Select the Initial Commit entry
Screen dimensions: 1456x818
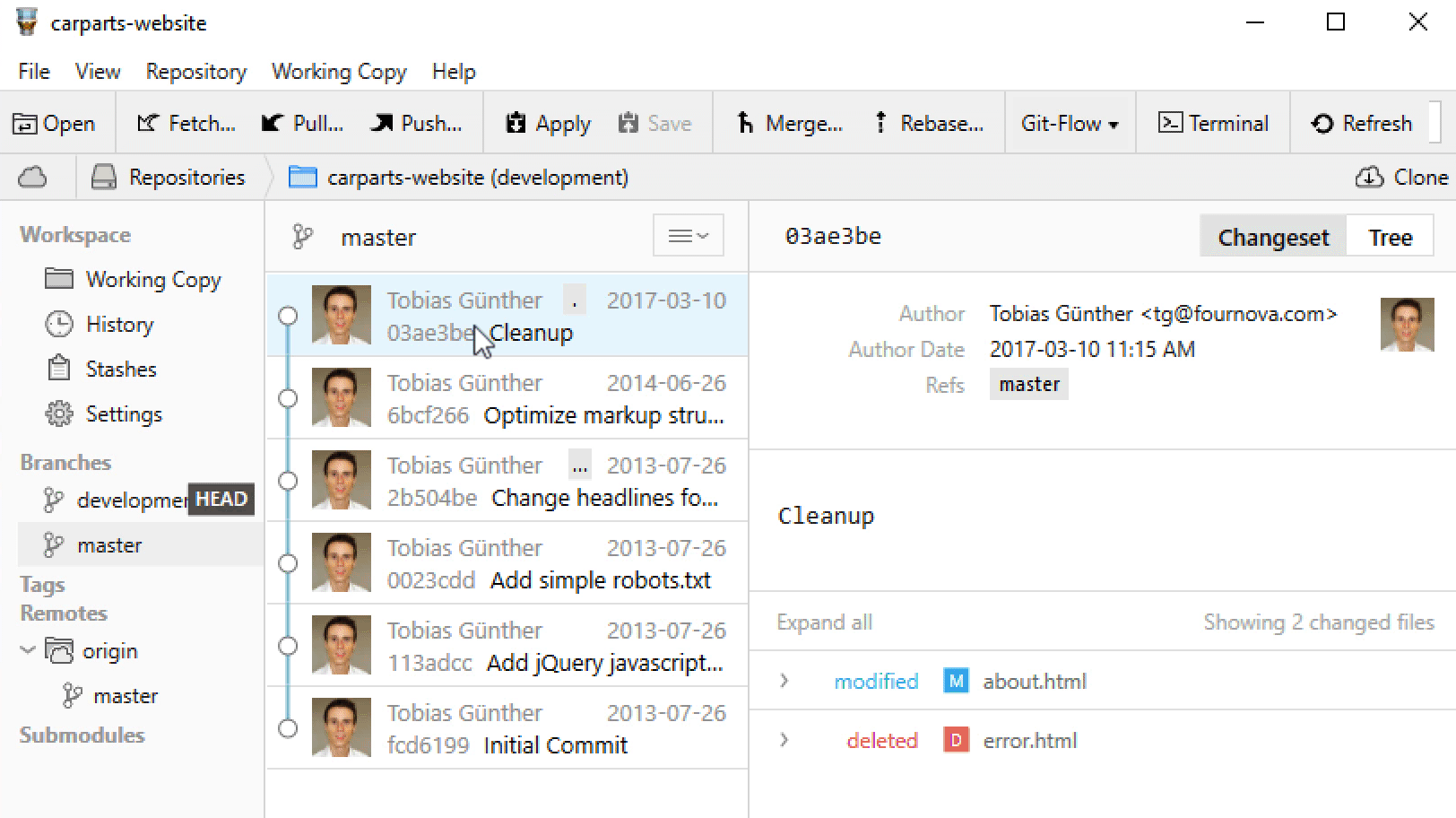(554, 745)
